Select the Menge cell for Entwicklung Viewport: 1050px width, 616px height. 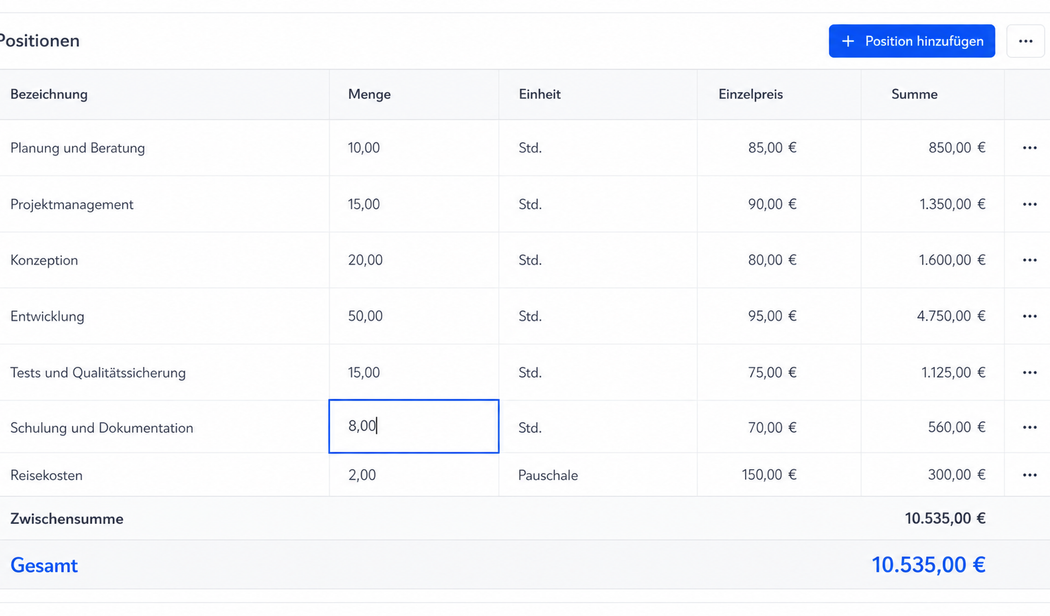[x=414, y=316]
